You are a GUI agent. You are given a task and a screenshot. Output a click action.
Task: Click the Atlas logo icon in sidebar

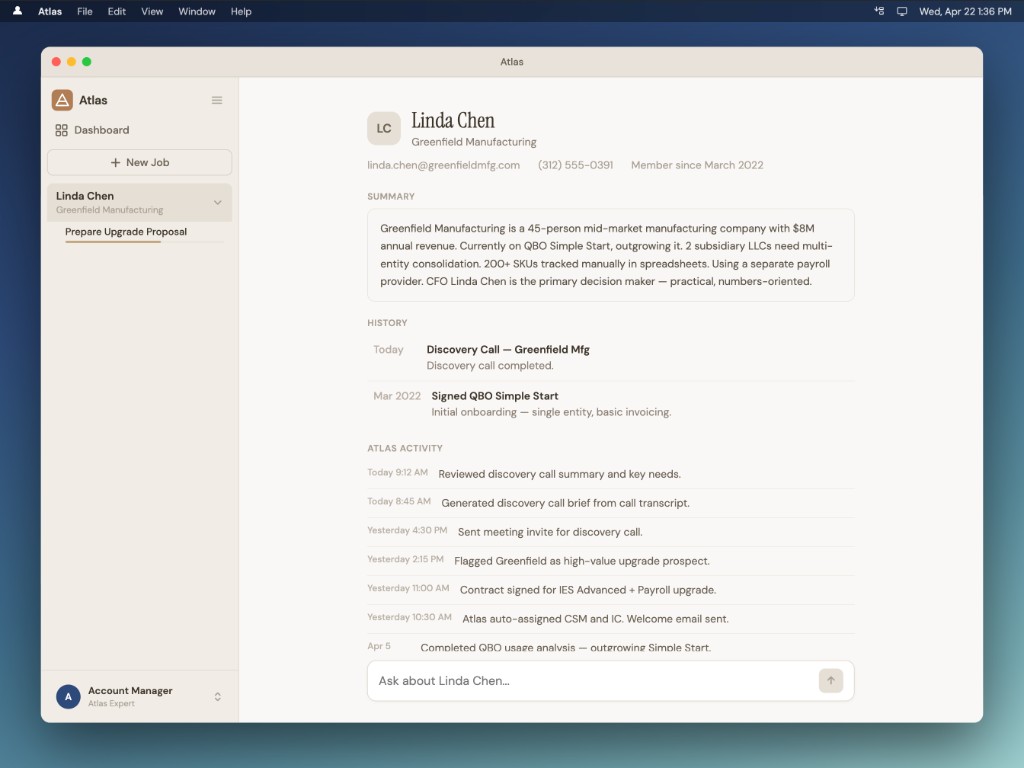(62, 100)
